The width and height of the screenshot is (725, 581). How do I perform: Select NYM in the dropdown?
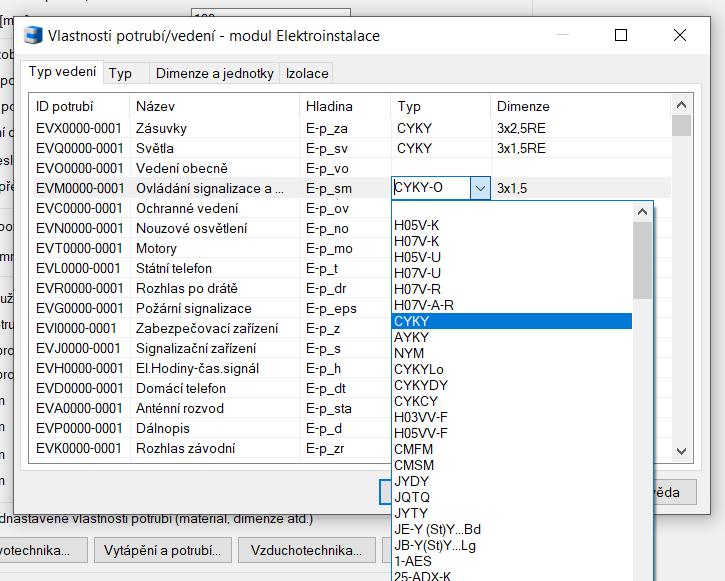511,353
